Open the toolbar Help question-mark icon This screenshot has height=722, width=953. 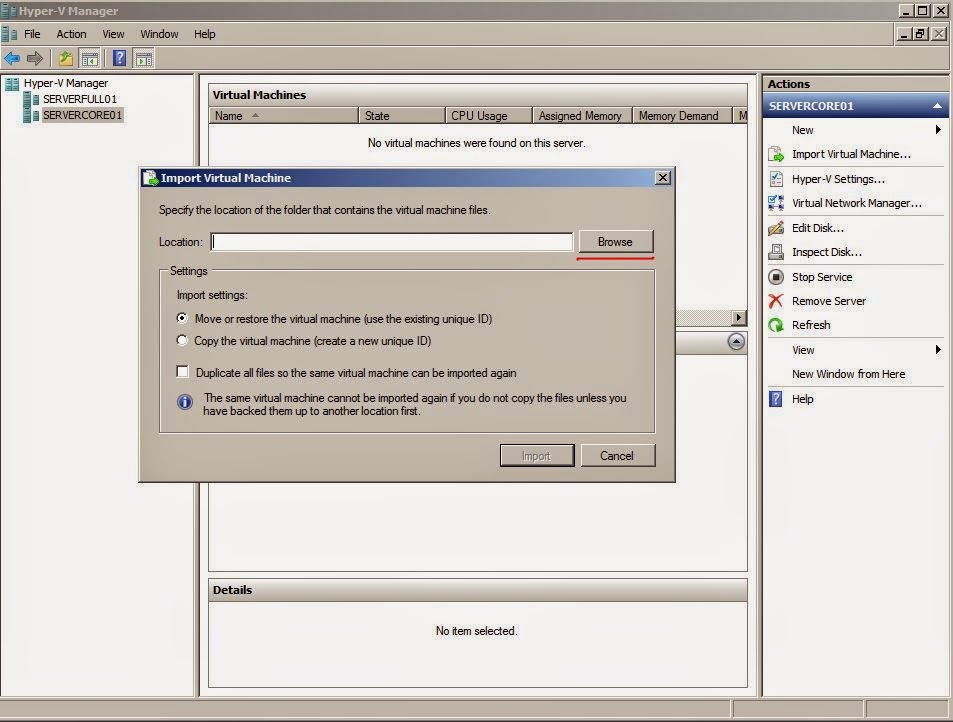click(x=120, y=58)
